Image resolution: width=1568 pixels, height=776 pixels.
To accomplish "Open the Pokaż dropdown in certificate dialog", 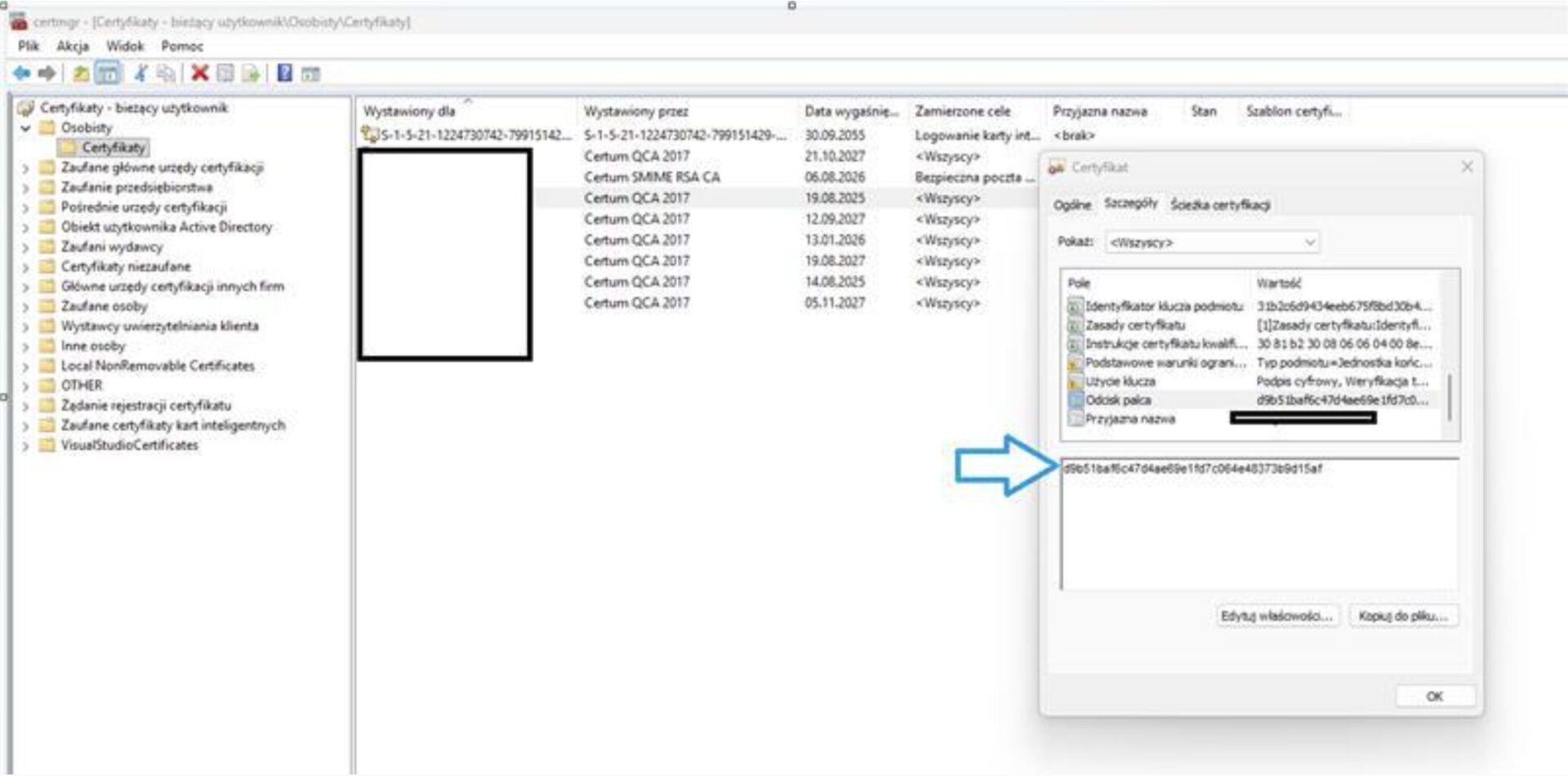I will pos(1212,243).
